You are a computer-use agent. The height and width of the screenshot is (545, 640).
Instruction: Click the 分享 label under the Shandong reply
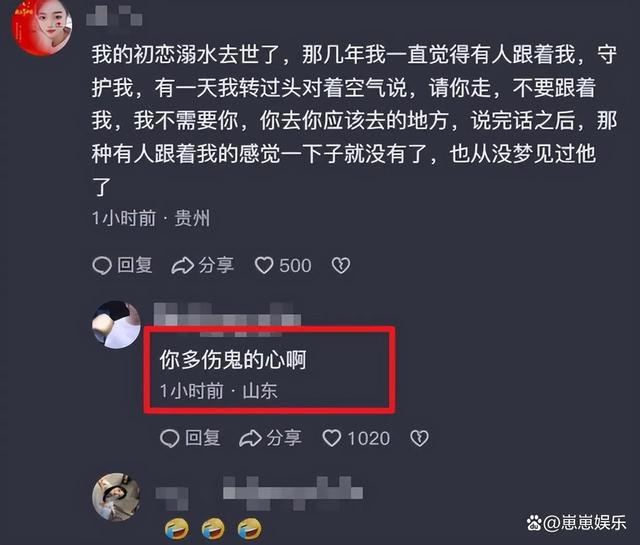(x=284, y=438)
